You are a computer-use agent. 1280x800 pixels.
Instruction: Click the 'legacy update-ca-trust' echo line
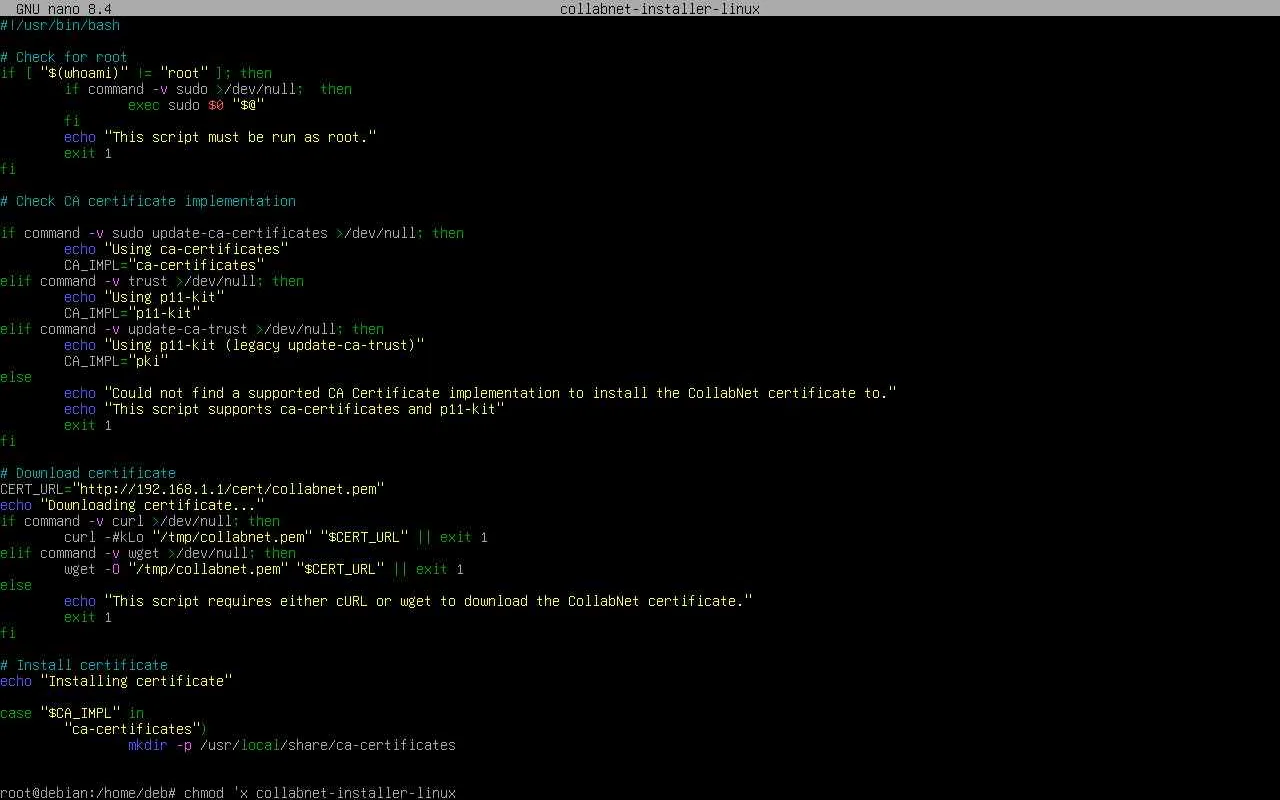244,345
